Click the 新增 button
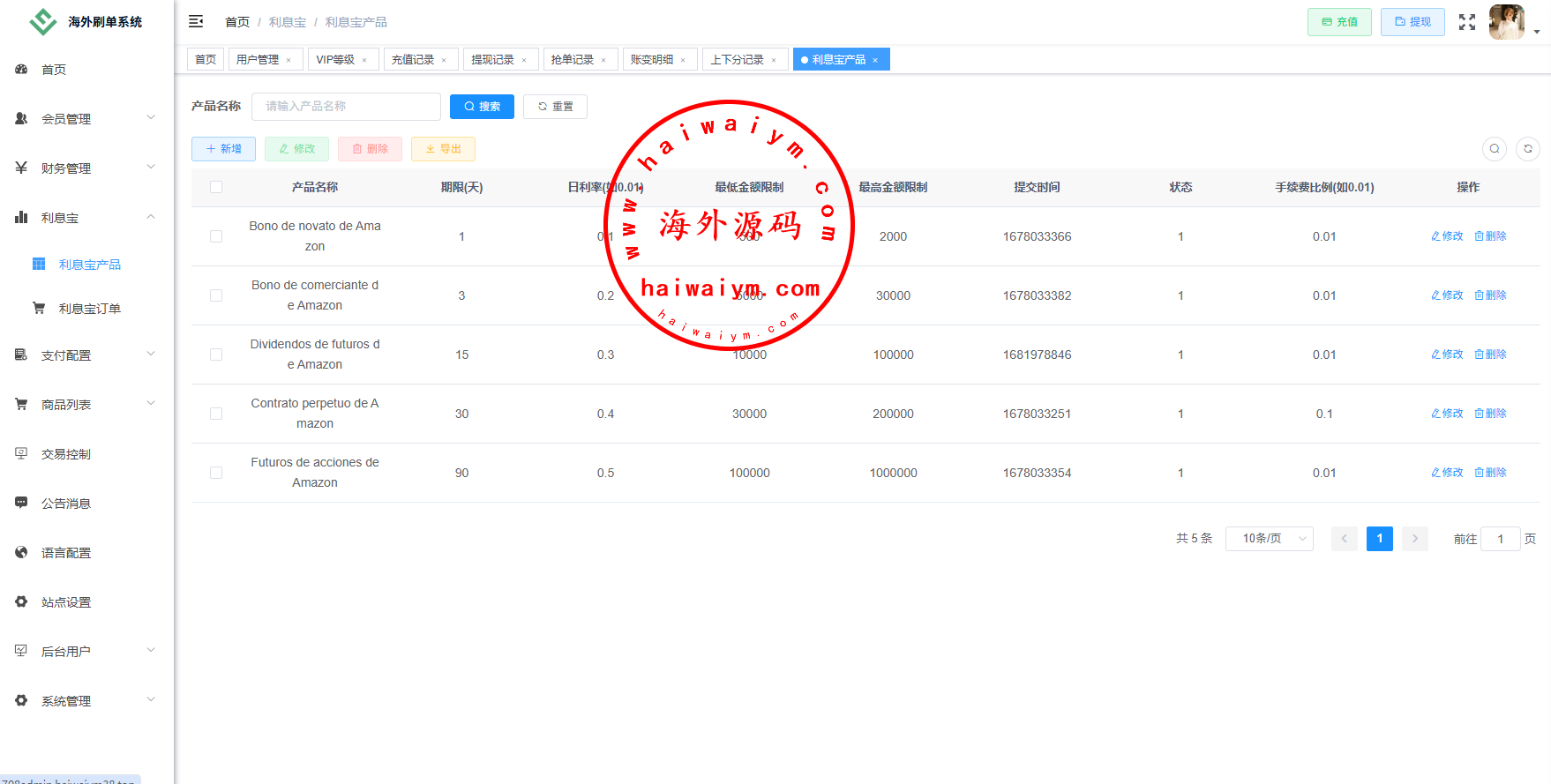1551x784 pixels. (223, 149)
